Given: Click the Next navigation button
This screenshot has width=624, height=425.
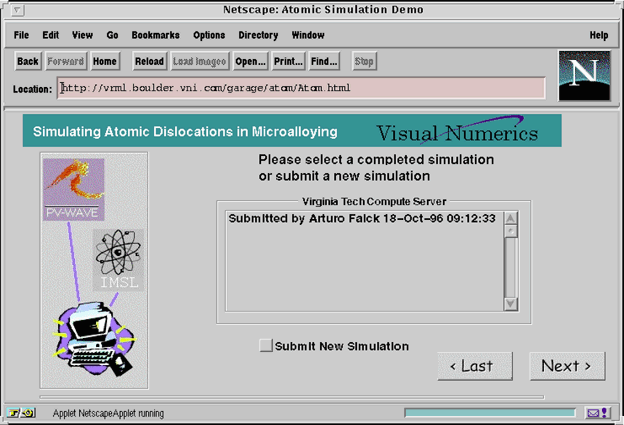Looking at the screenshot, I should coord(567,366).
